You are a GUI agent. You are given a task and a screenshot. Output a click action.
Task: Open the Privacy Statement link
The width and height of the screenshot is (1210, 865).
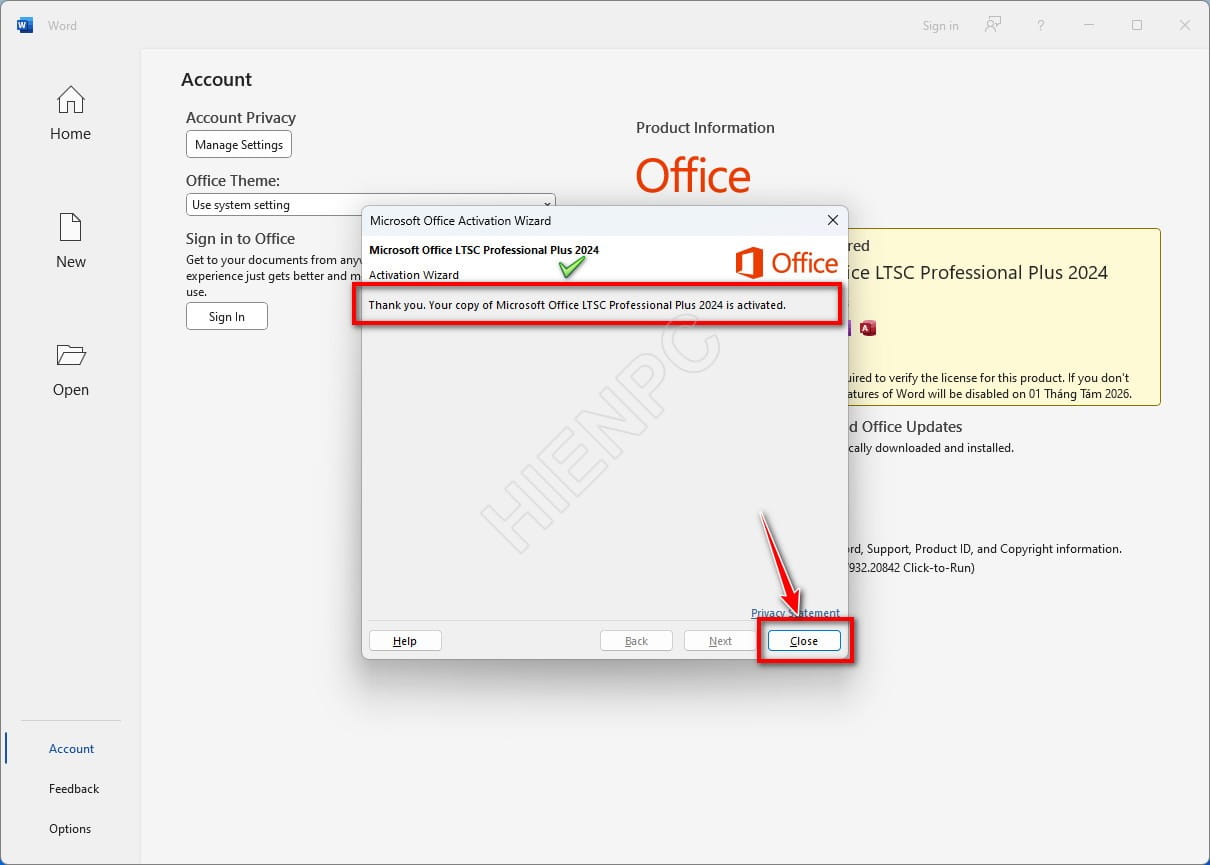pos(795,613)
